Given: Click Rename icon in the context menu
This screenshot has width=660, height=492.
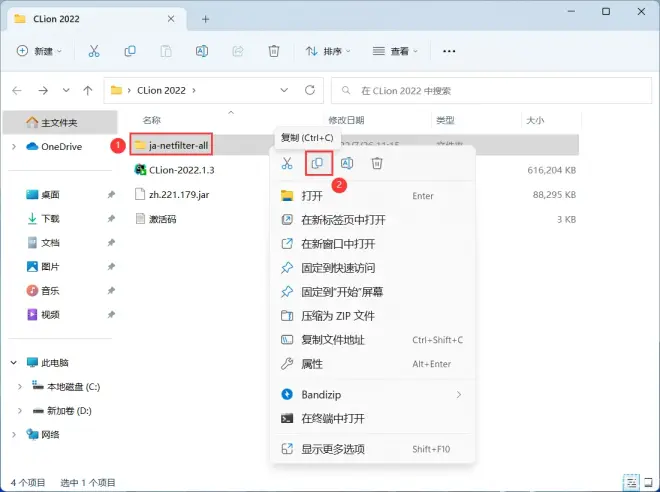Looking at the screenshot, I should (x=347, y=163).
